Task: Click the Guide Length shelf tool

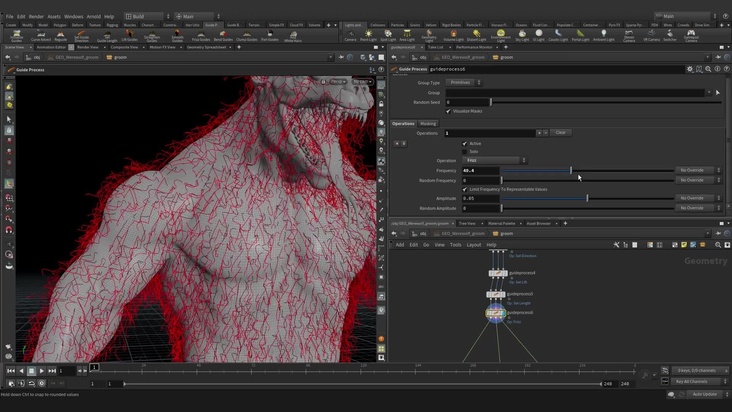Action: pyautogui.click(x=108, y=35)
